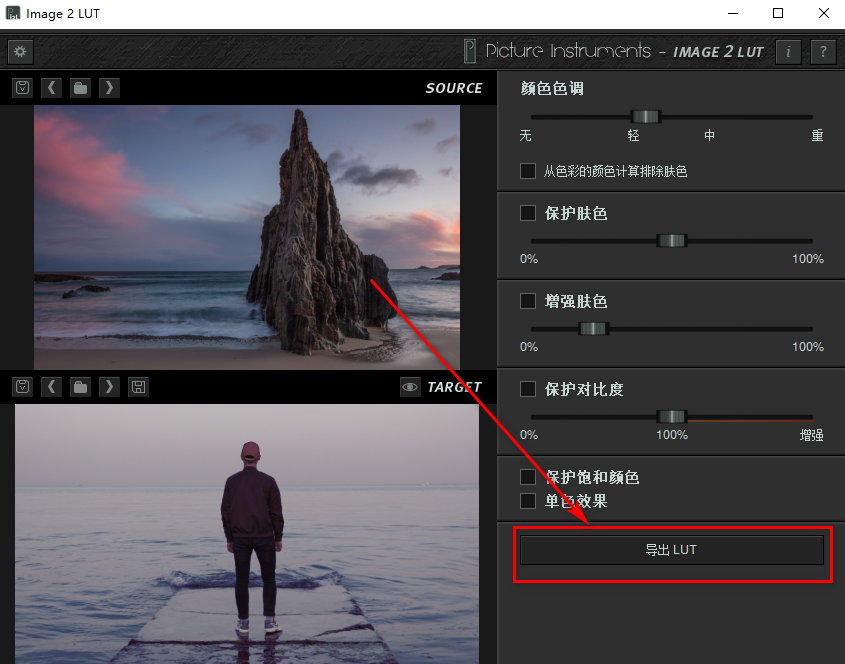This screenshot has width=845, height=664.
Task: Save target image with floppy disk icon
Action: [138, 386]
